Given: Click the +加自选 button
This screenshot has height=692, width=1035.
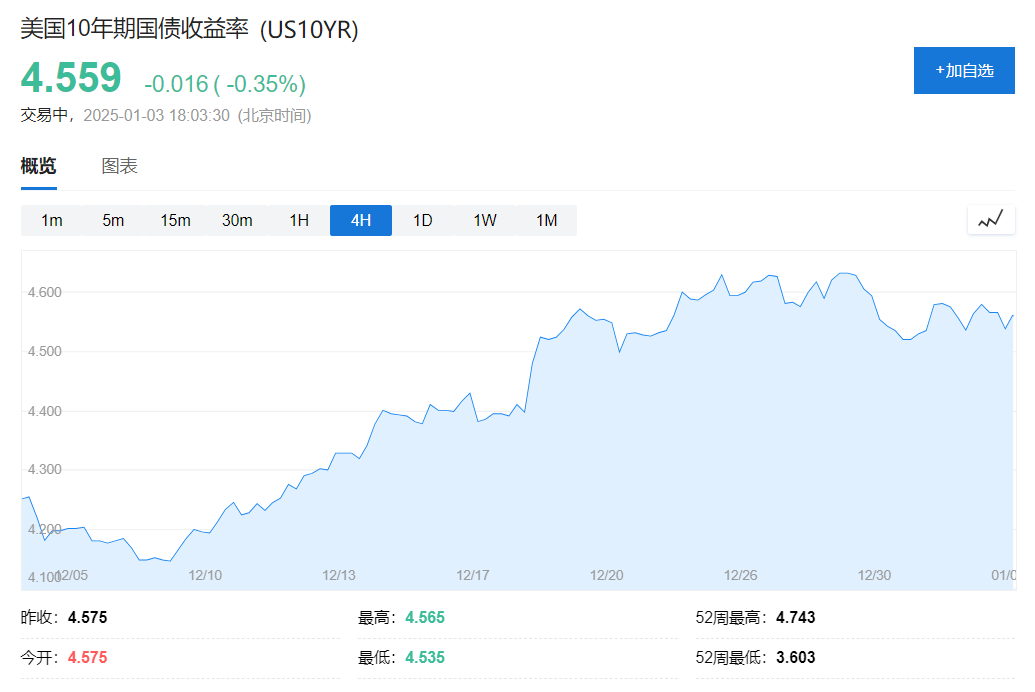Looking at the screenshot, I should coord(963,70).
